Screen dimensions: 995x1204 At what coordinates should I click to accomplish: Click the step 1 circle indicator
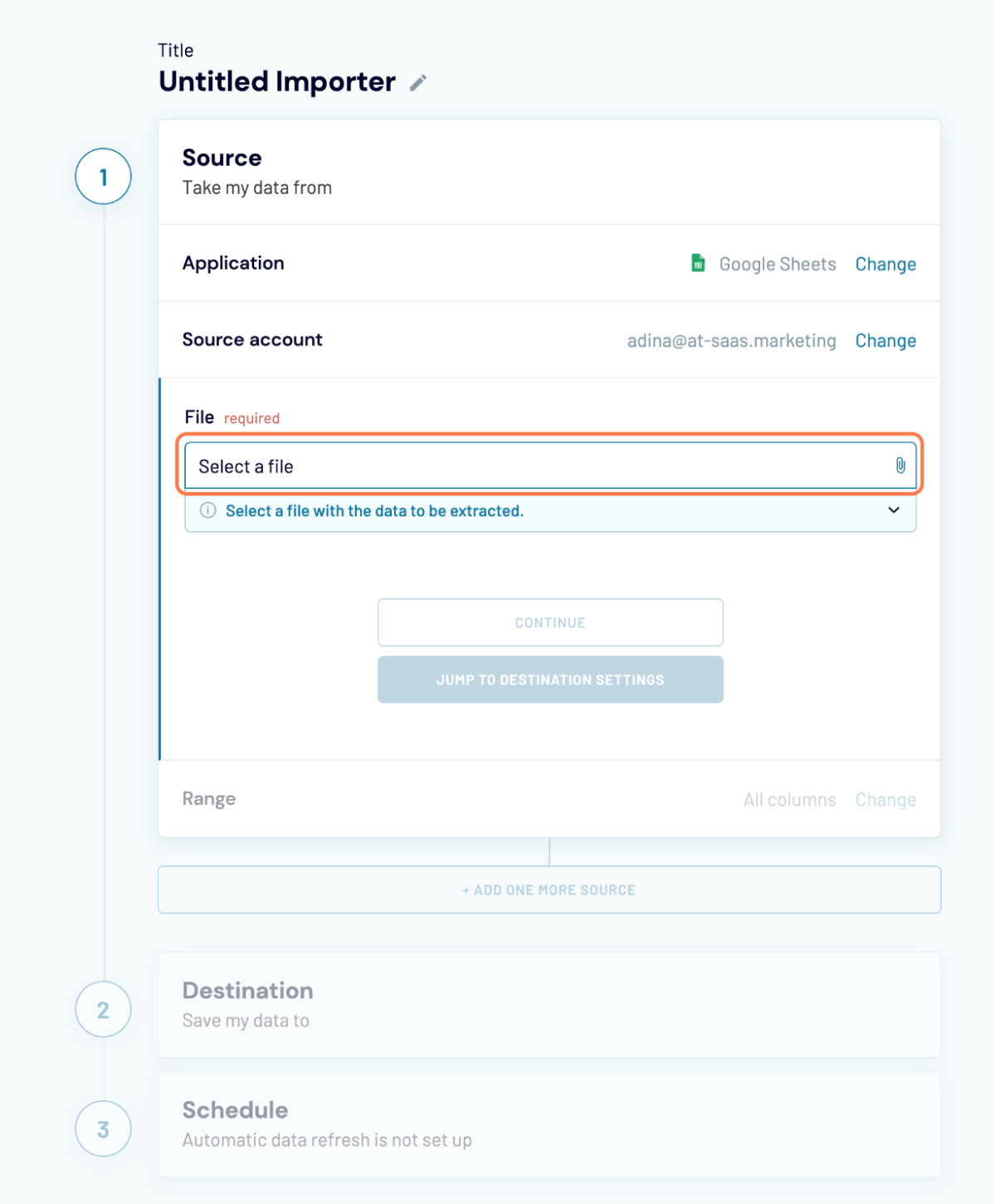(x=103, y=175)
